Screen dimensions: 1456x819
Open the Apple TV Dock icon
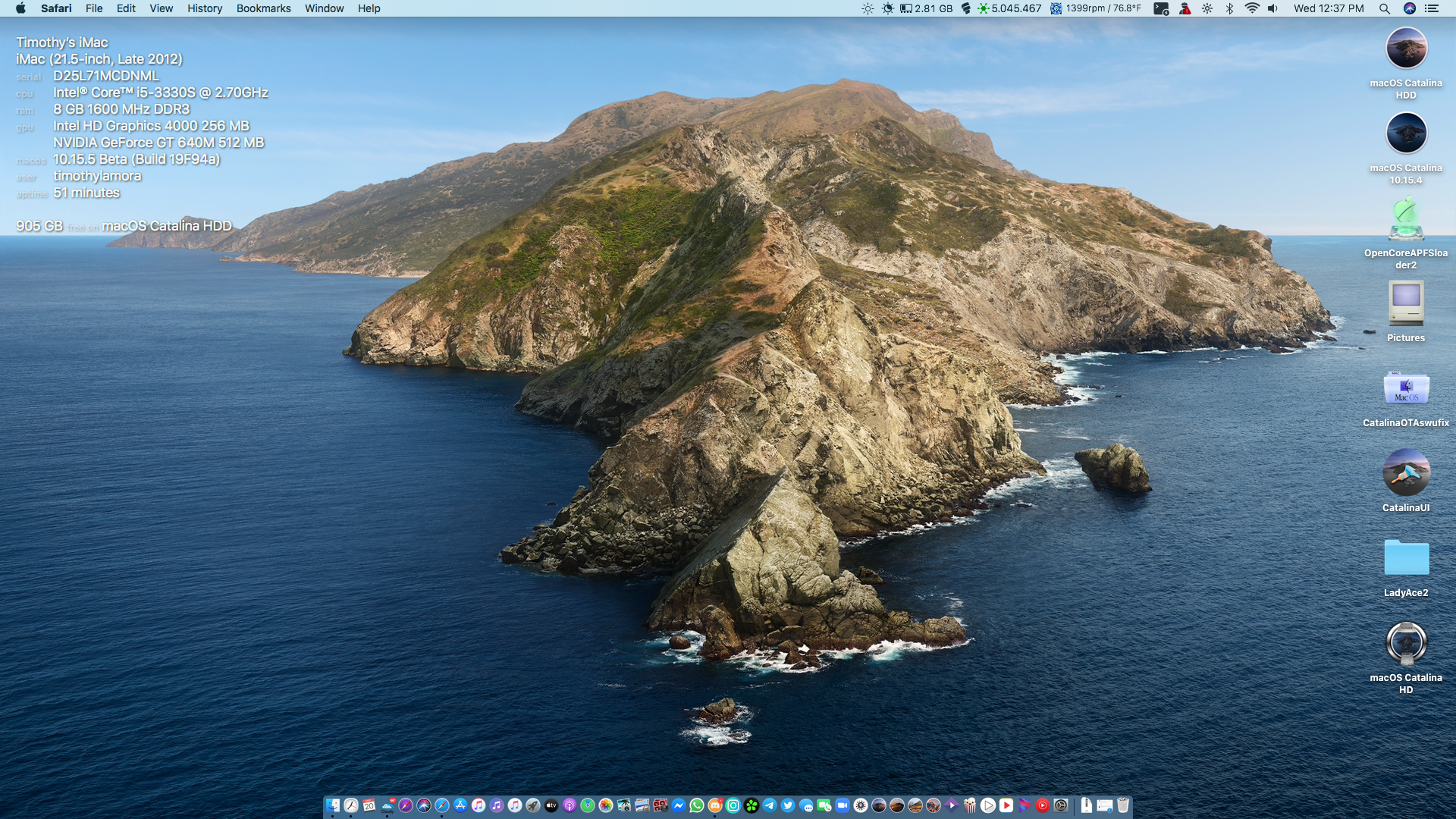tap(551, 805)
